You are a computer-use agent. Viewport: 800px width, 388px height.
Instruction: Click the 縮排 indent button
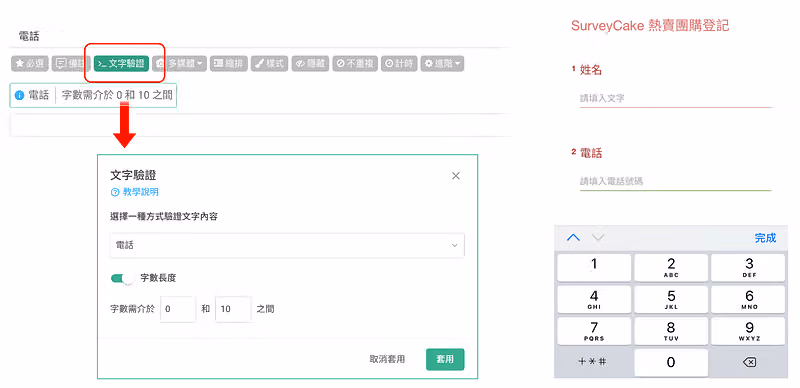pyautogui.click(x=228, y=64)
